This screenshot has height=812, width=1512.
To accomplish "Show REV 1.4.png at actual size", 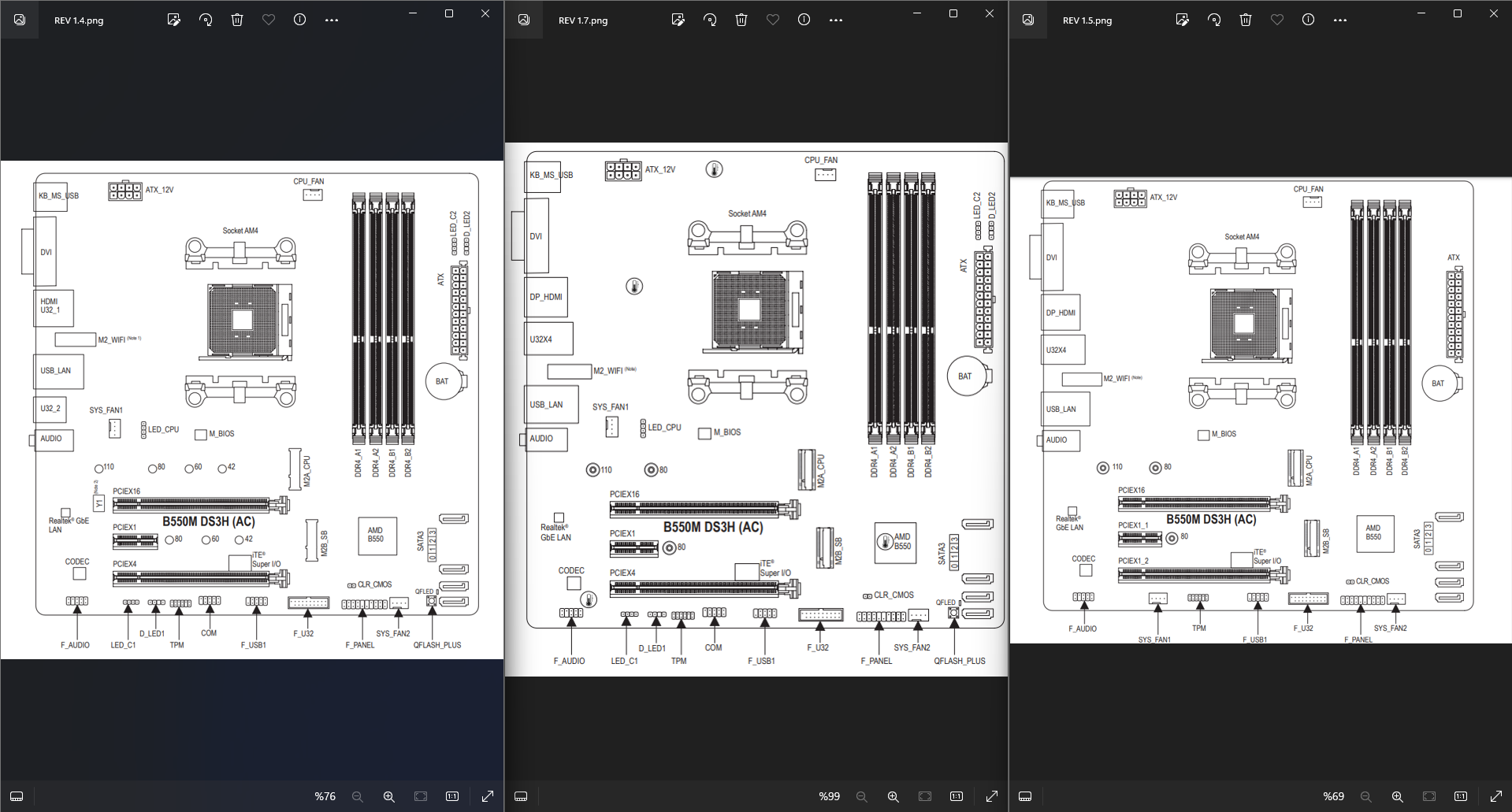I will tap(452, 796).
